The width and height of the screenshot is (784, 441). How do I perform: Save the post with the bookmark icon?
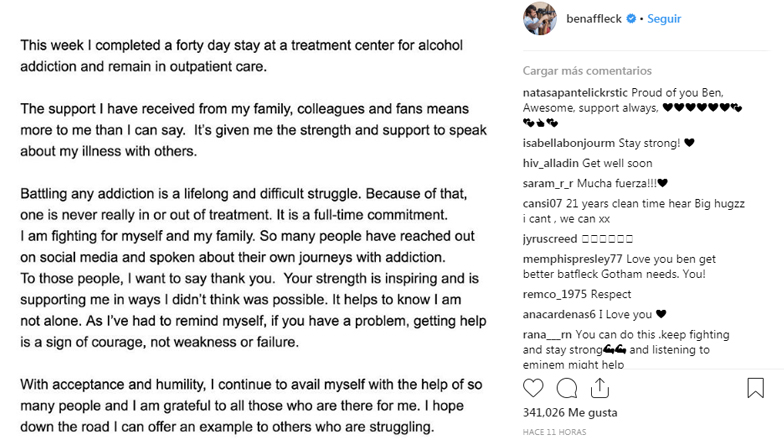755,388
